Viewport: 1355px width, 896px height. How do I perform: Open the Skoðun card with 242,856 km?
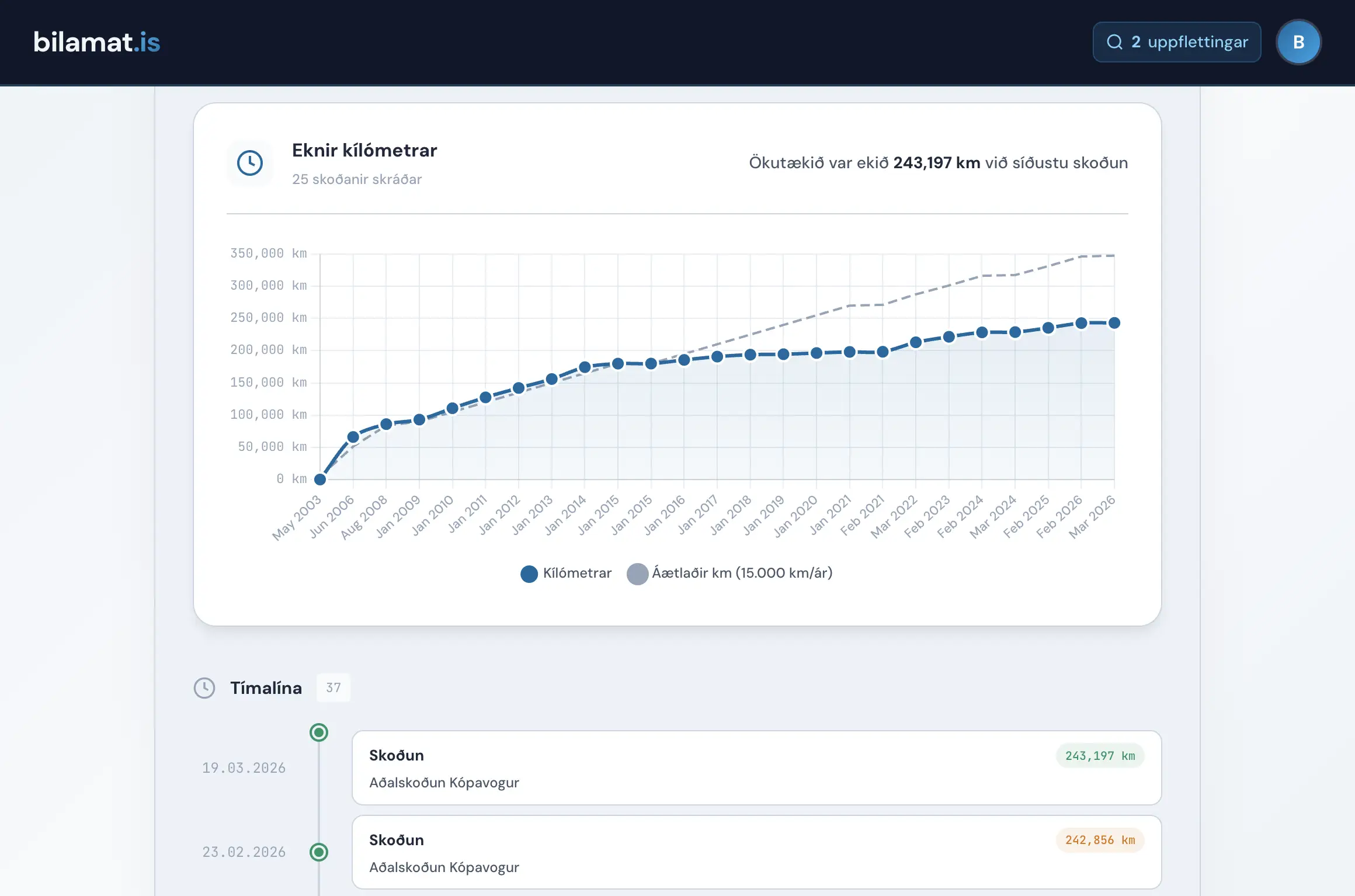coord(757,853)
